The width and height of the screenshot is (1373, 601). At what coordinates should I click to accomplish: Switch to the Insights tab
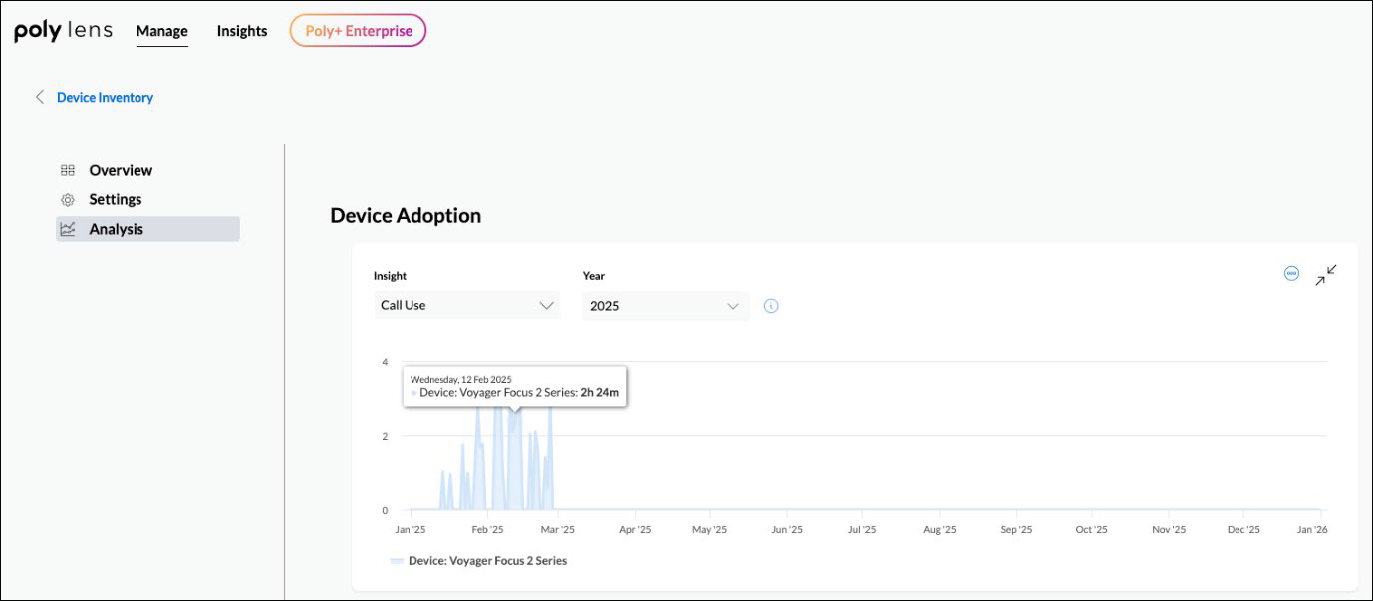point(241,31)
